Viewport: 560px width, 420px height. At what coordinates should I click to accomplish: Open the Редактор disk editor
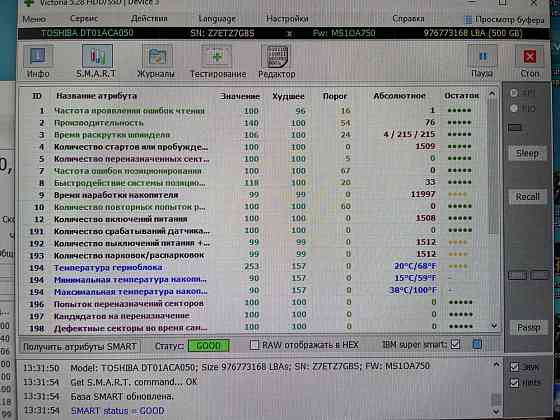(x=277, y=61)
